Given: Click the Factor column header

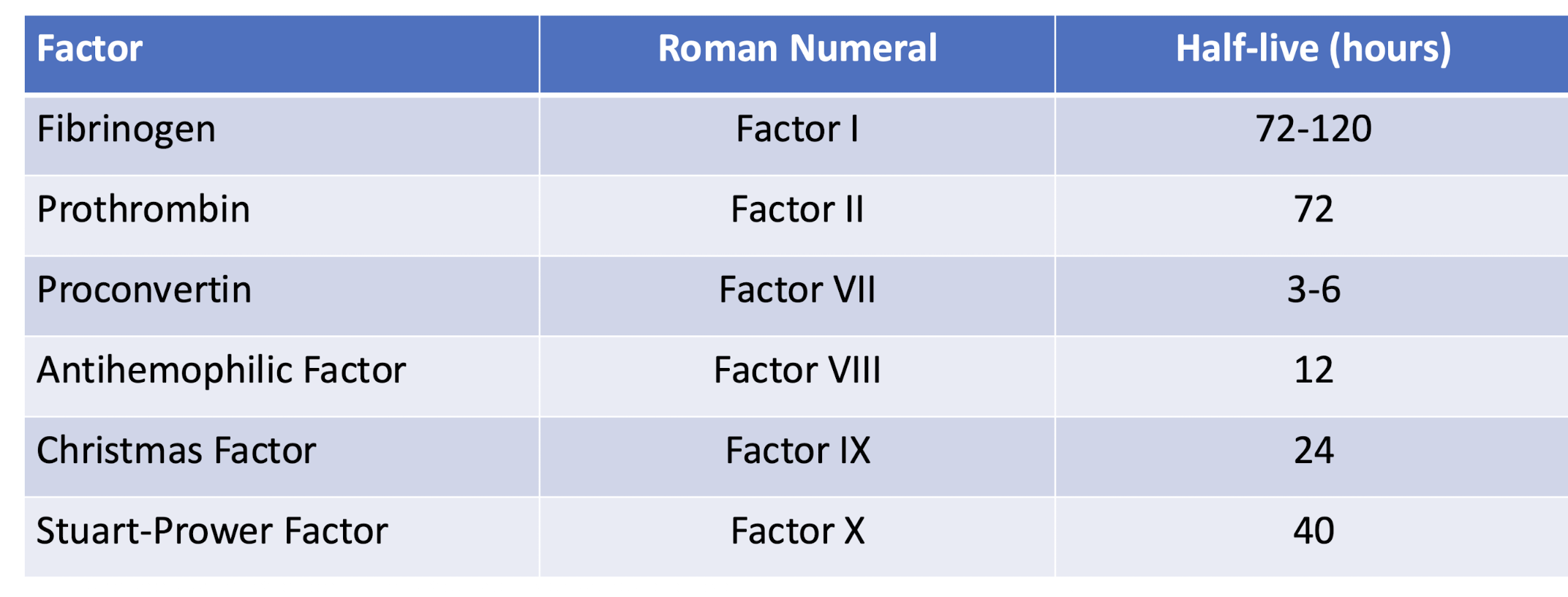Looking at the screenshot, I should pos(89,50).
